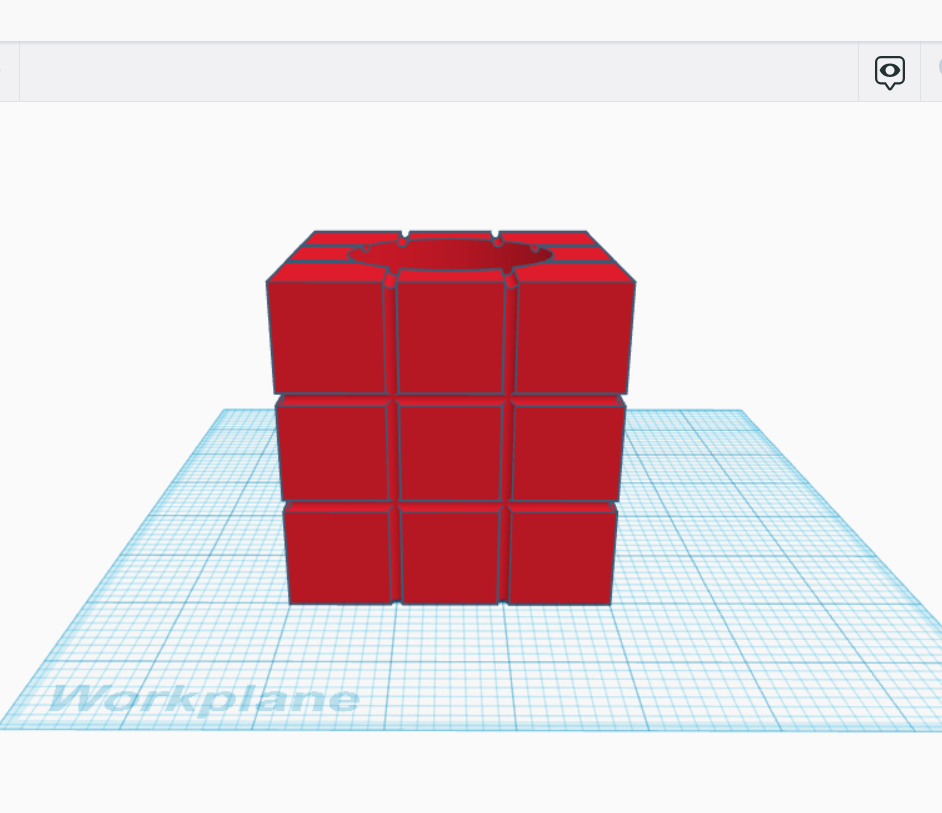This screenshot has height=813, width=942.
Task: Select the top-middle block on cube's front face
Action: click(x=450, y=337)
